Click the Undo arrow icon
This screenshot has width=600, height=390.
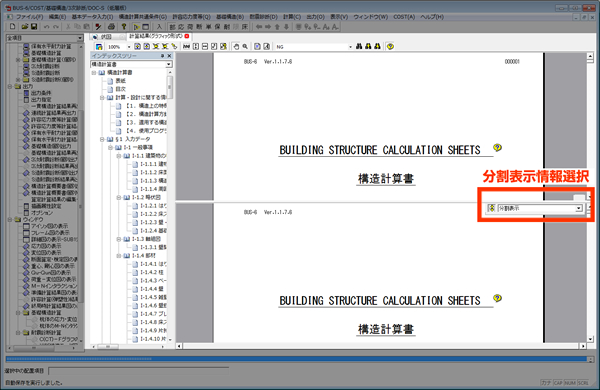(46, 27)
